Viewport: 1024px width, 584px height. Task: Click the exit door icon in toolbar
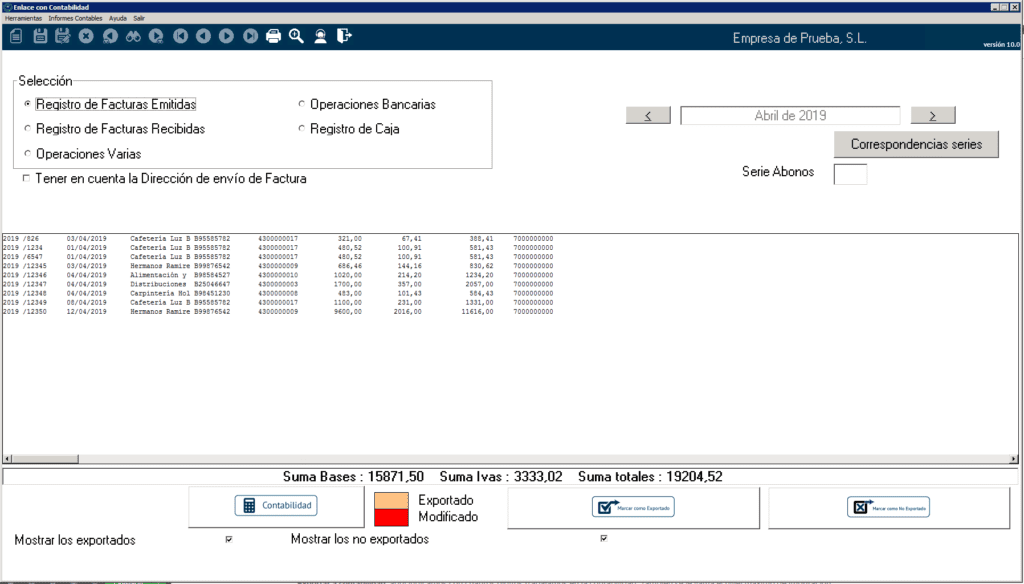click(344, 36)
